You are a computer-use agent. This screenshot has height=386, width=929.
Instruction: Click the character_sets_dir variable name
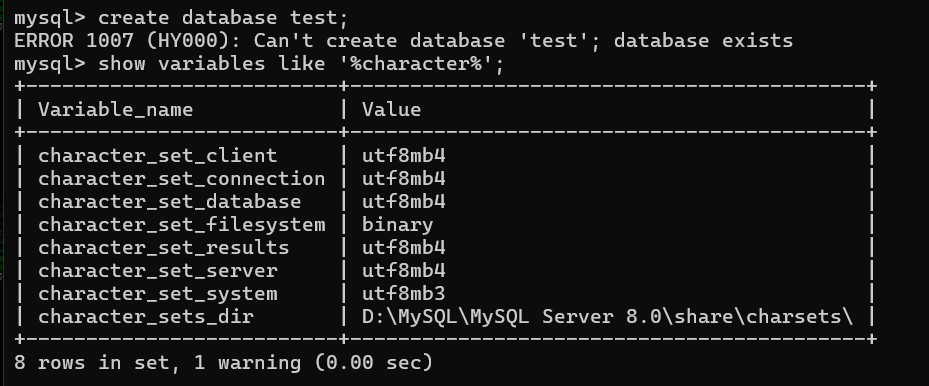pyautogui.click(x=146, y=317)
